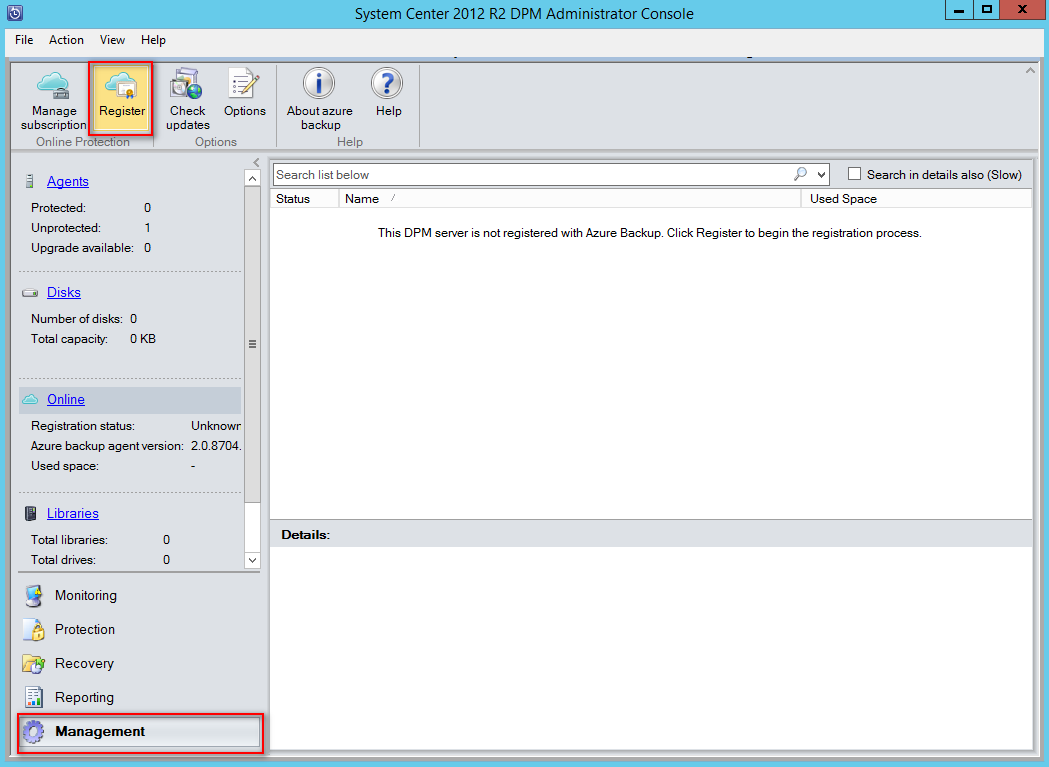Click the Libraries tape icon
The height and width of the screenshot is (767, 1049).
coord(30,513)
